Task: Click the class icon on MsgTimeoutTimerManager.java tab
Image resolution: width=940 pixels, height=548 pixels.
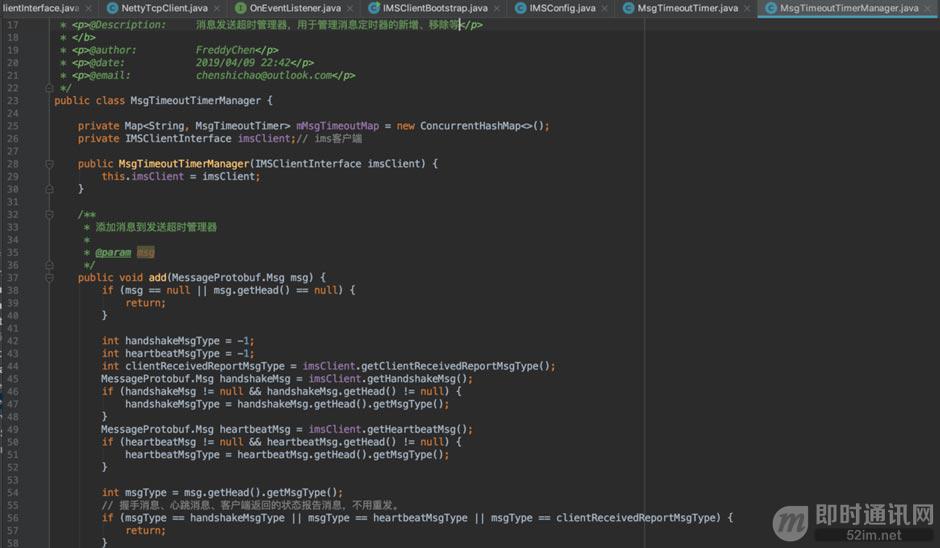Action: [x=771, y=8]
